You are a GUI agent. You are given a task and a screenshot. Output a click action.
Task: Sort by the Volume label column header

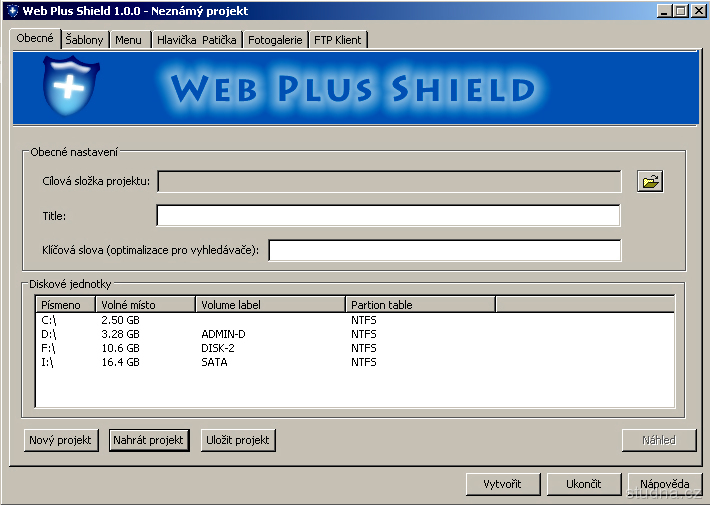pos(271,305)
